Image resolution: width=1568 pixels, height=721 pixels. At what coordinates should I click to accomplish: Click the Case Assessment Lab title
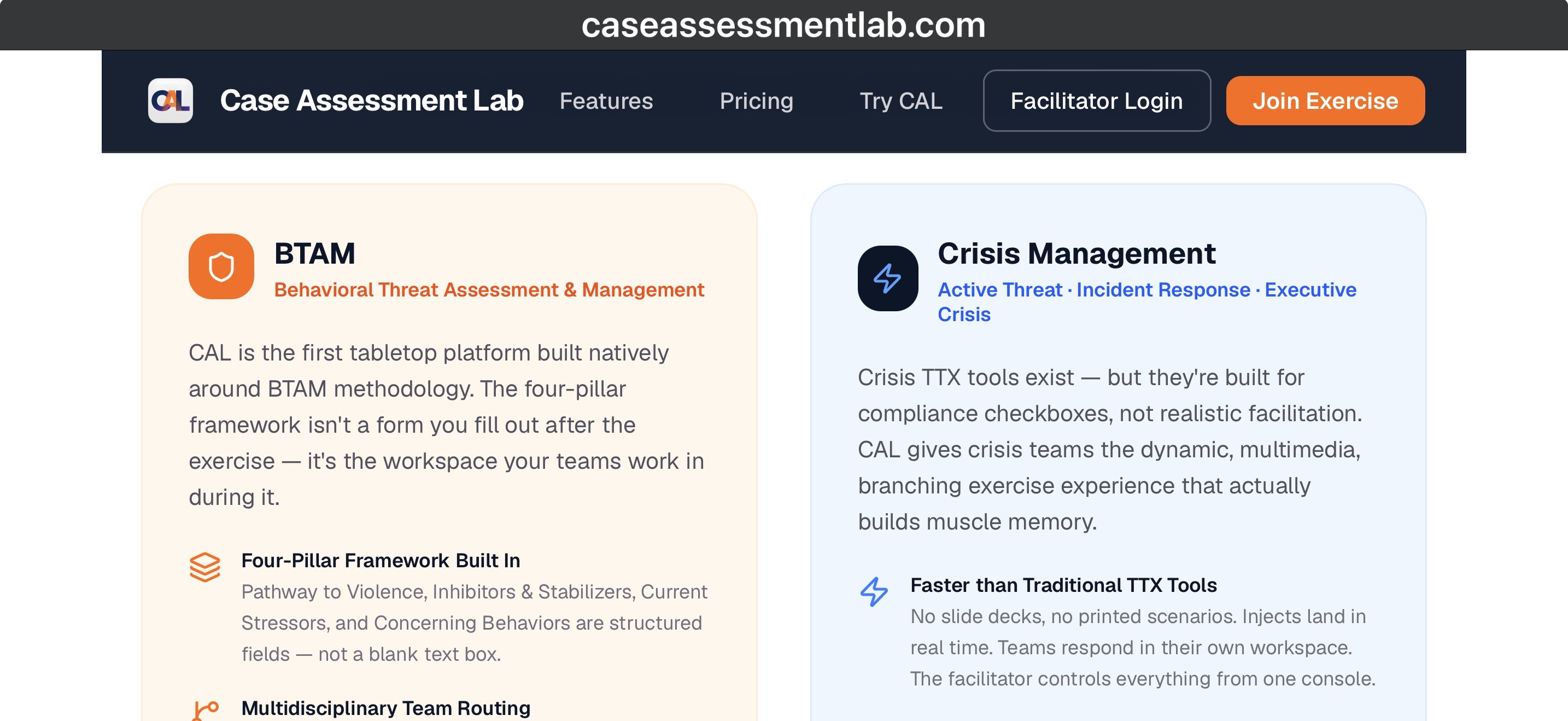[x=371, y=101]
